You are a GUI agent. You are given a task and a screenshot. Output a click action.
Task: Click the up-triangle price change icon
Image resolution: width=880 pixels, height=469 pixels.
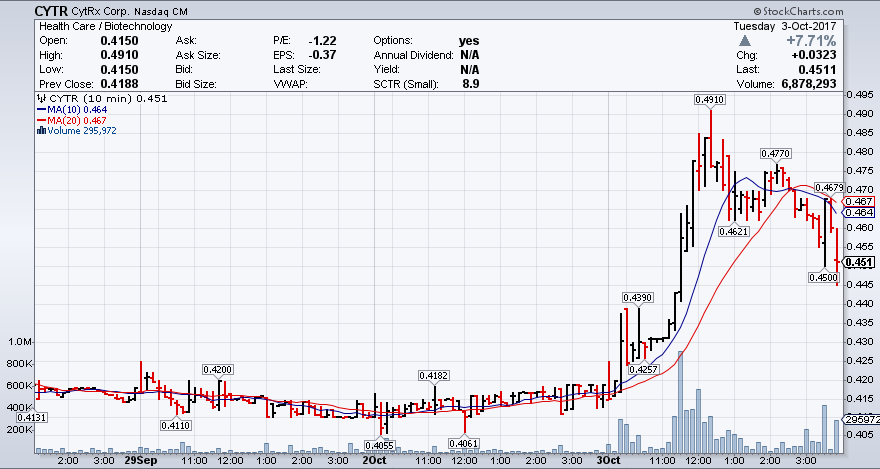[745, 41]
